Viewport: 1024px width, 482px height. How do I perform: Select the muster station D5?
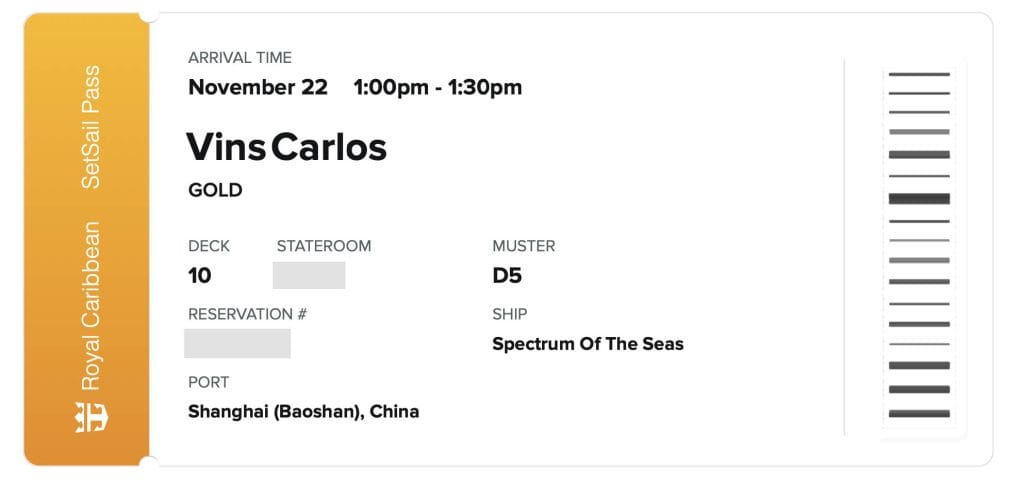pos(507,276)
